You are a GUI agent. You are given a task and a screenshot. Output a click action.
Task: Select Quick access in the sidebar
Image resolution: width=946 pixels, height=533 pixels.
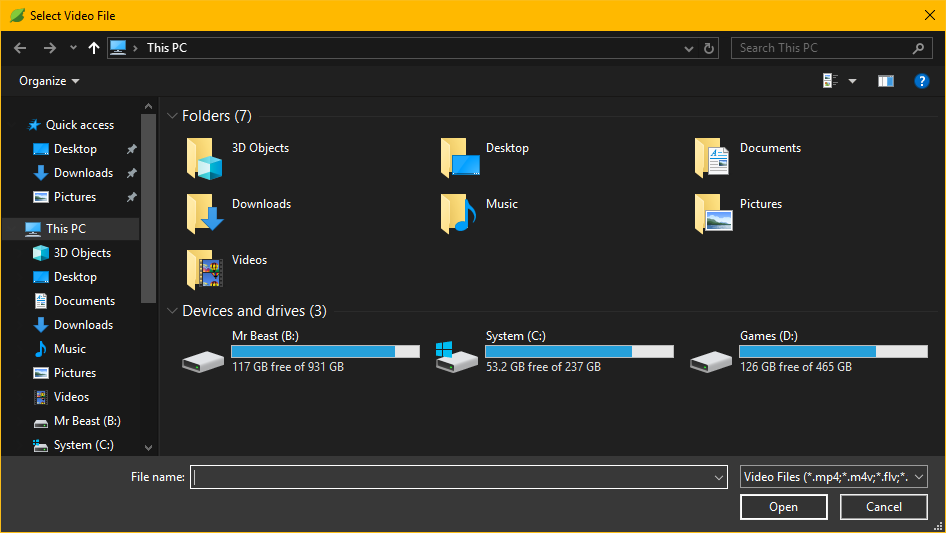click(79, 125)
